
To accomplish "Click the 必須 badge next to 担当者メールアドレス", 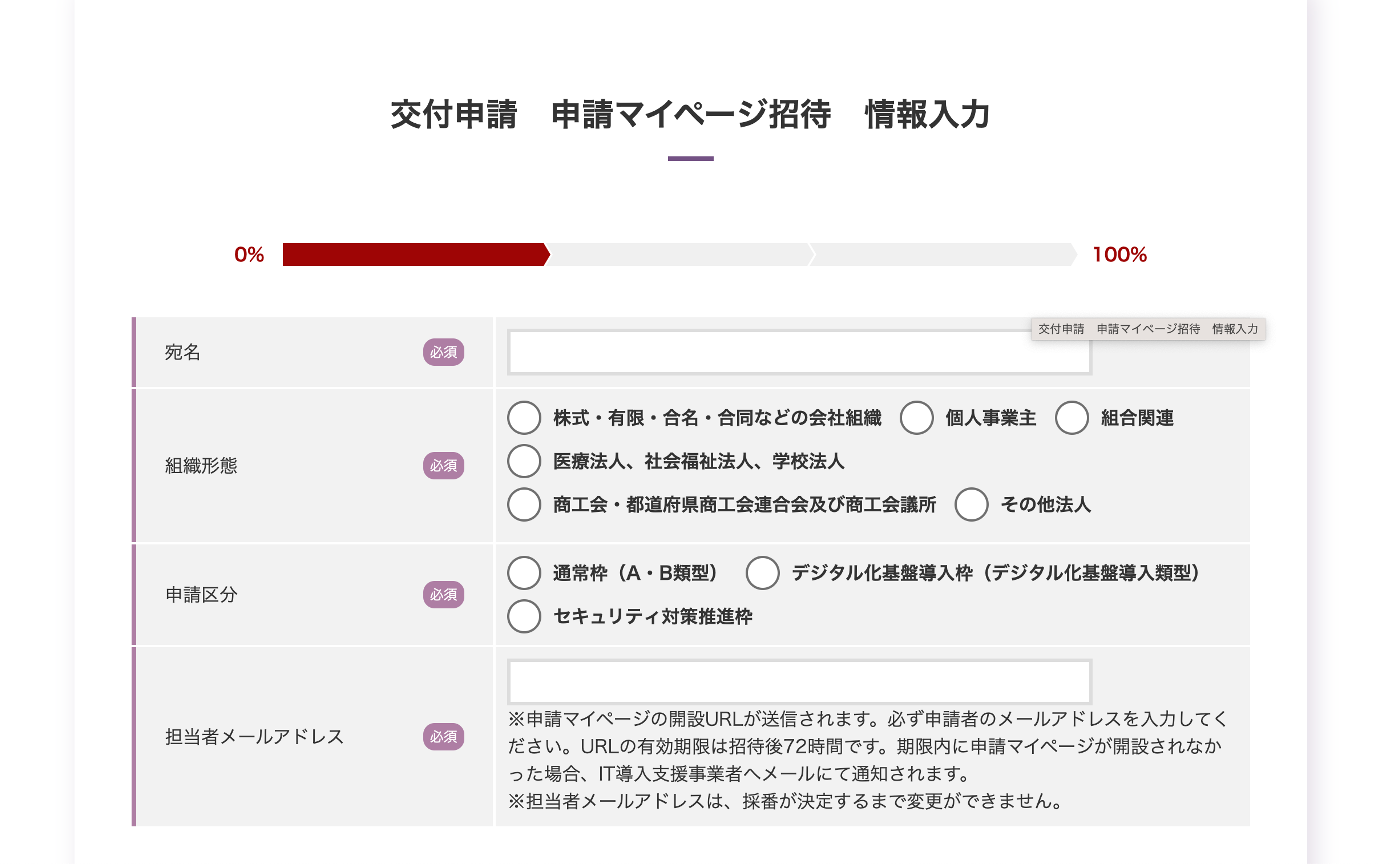I will click(443, 737).
